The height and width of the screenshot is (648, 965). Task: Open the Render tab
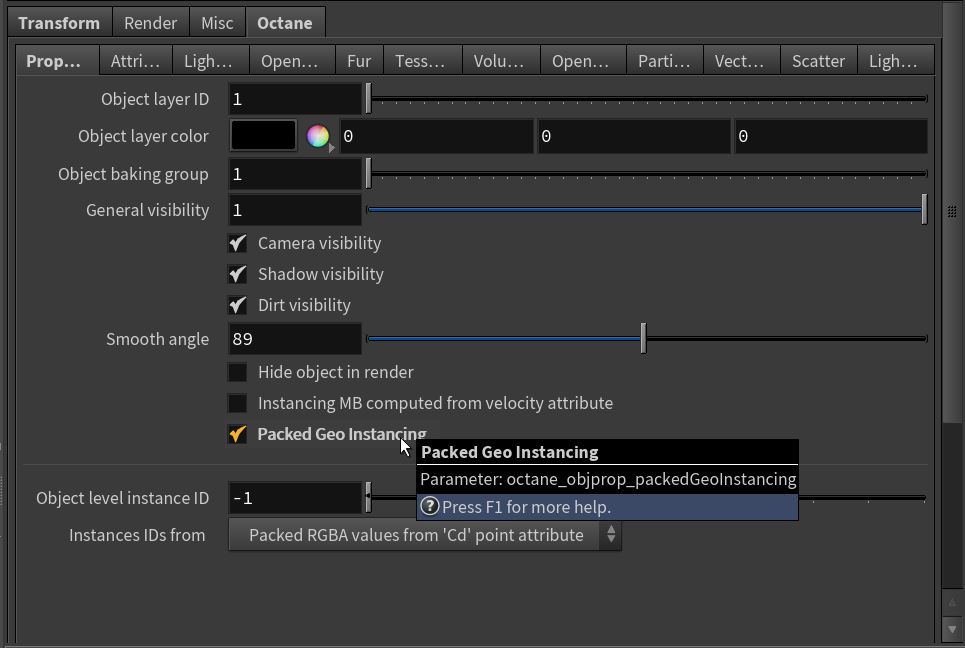(150, 23)
